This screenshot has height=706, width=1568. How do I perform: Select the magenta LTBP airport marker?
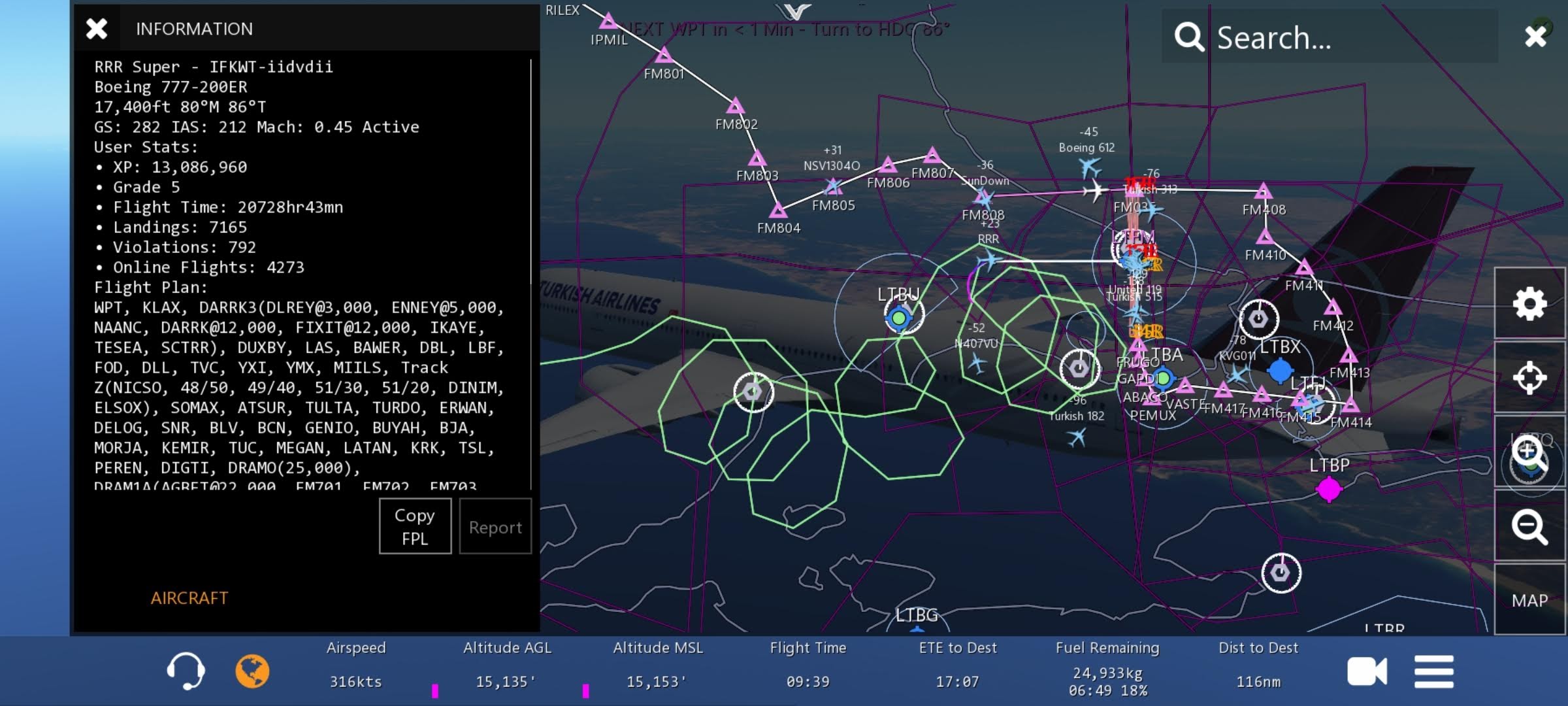(x=1328, y=488)
